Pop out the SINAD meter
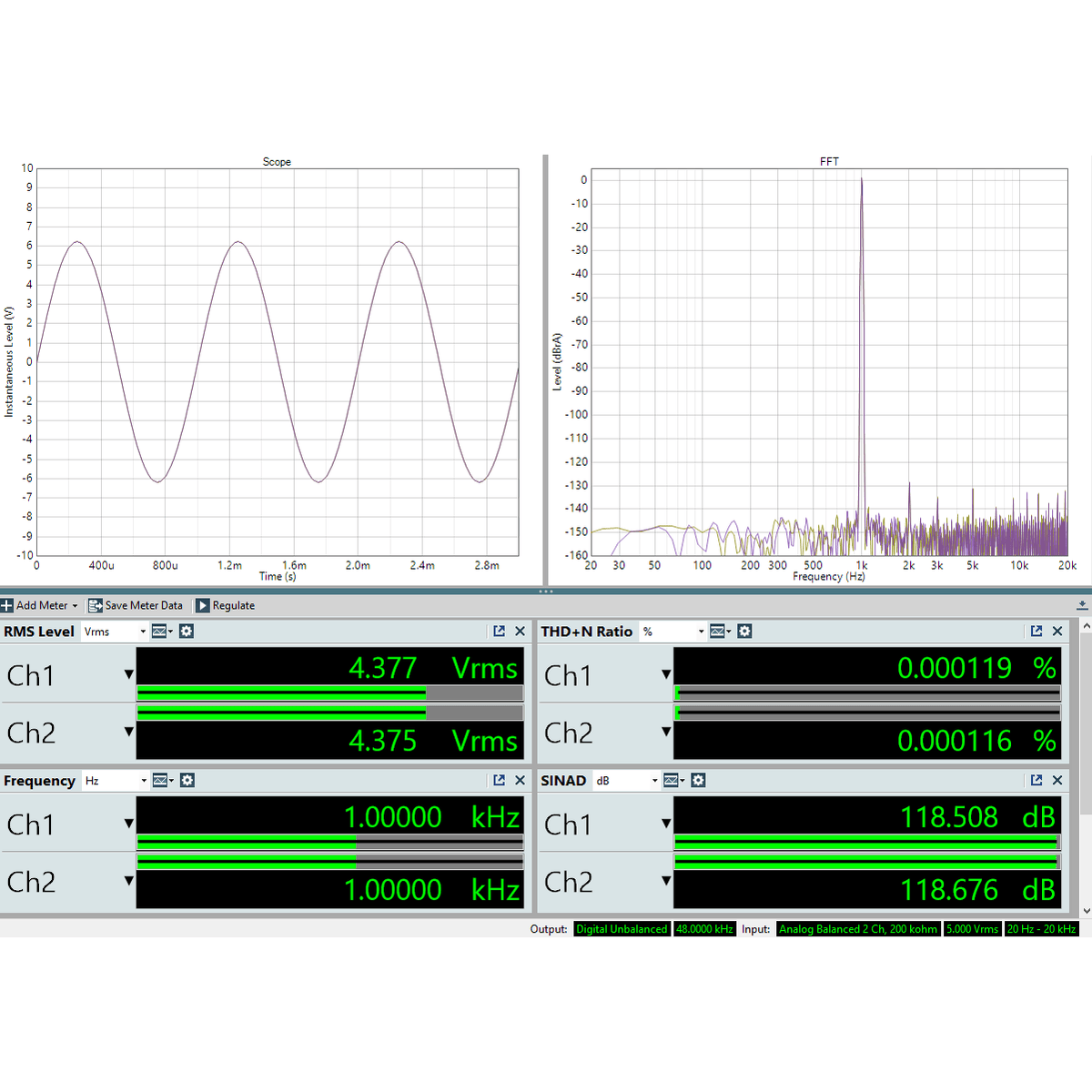The width and height of the screenshot is (1092, 1092). (1036, 780)
